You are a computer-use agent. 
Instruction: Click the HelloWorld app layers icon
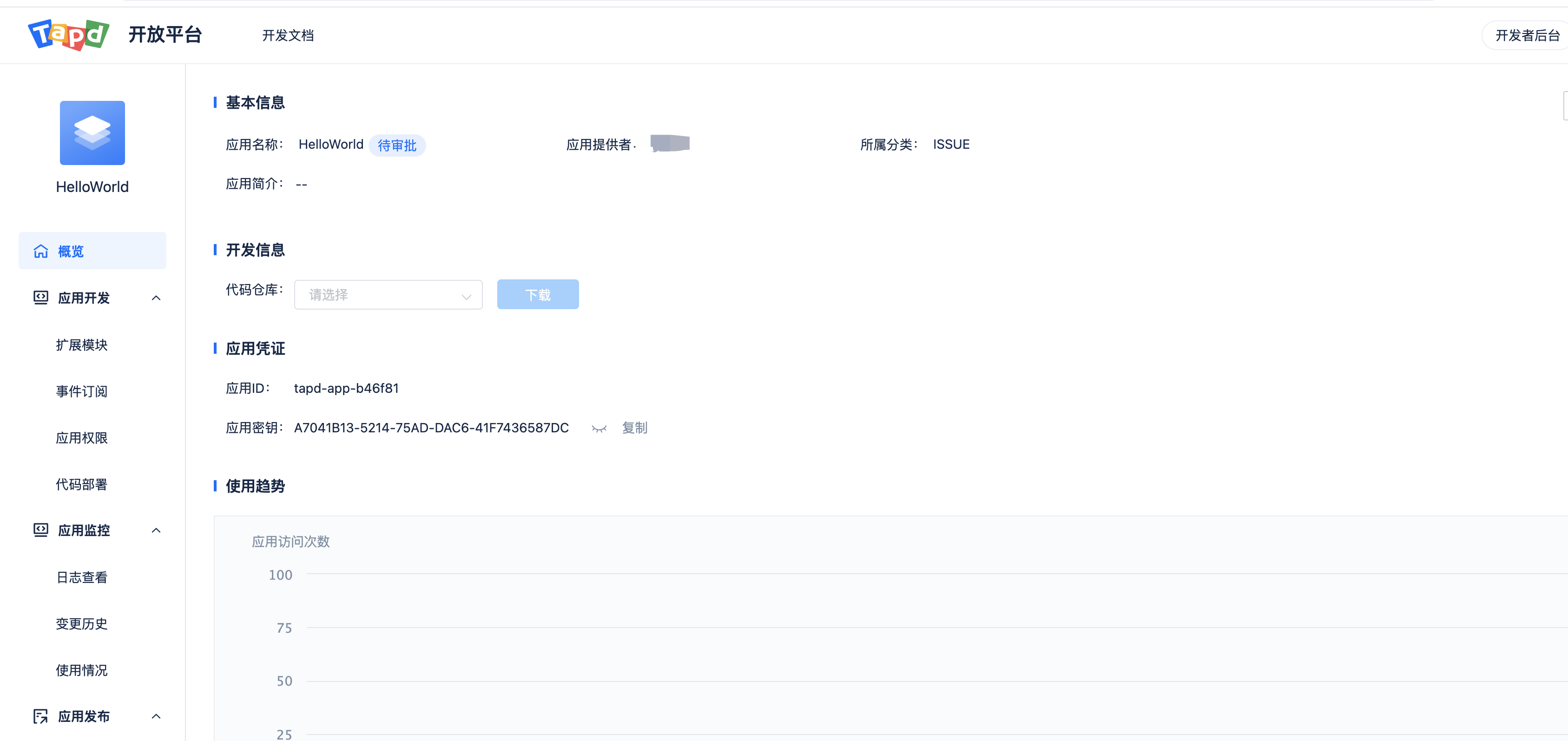92,133
